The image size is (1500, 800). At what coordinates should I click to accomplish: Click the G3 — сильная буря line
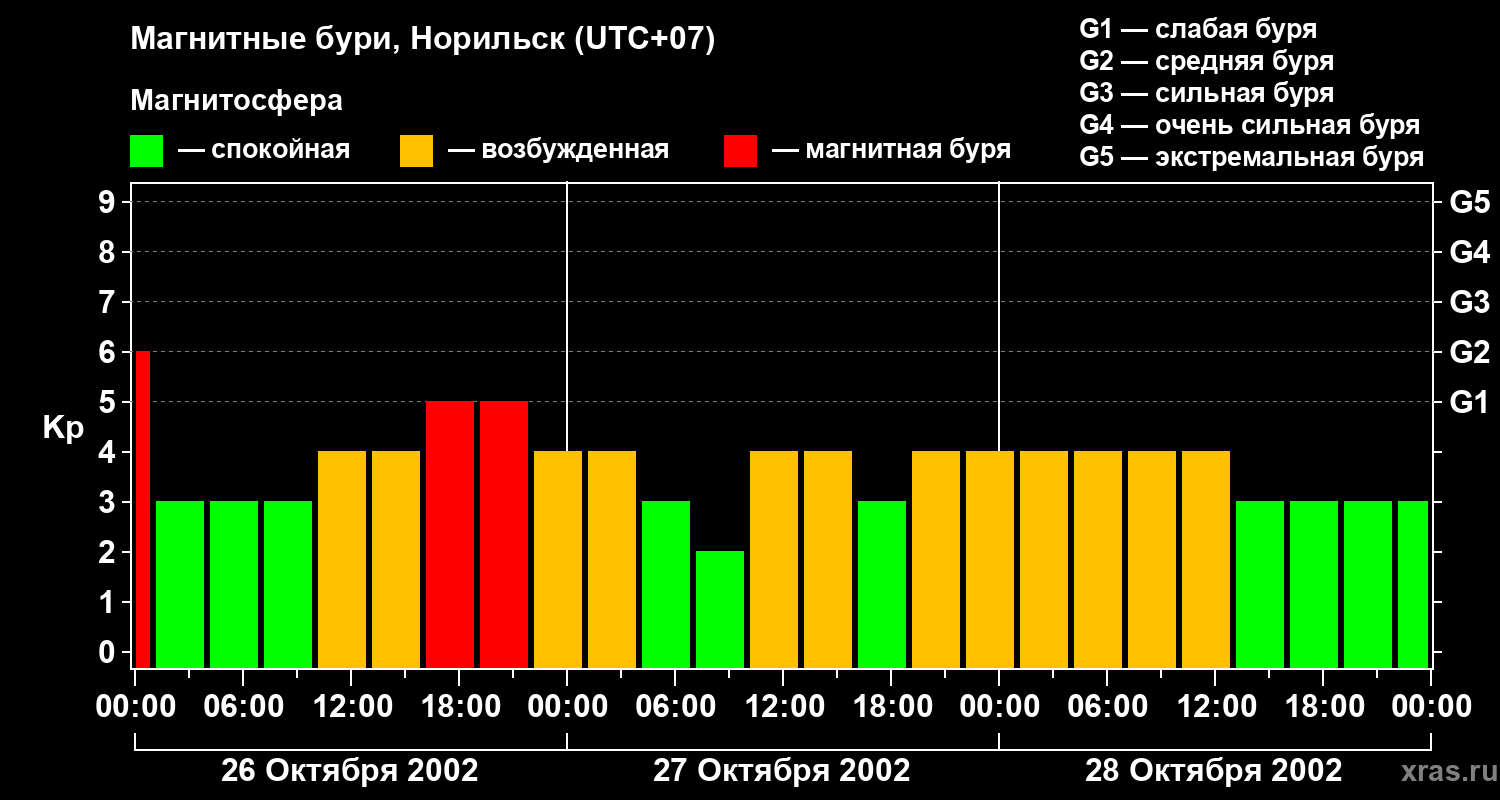coord(1207,93)
